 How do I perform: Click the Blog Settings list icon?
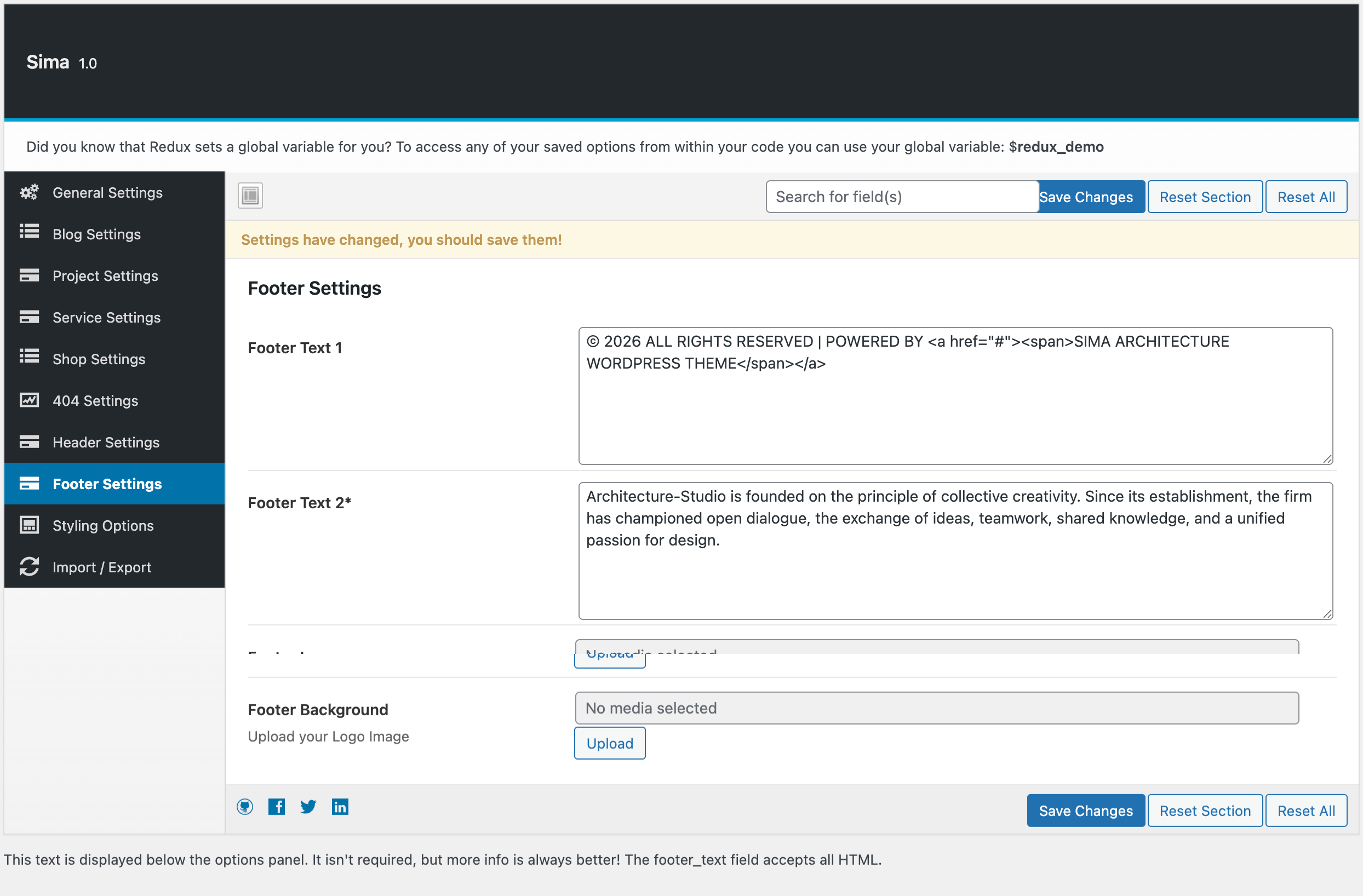(29, 231)
